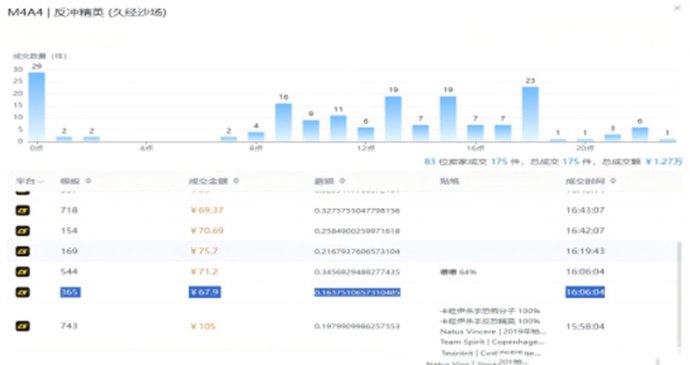Click the Natus Vincere | 2019 sticker entry
The image size is (690, 365).
click(x=493, y=332)
